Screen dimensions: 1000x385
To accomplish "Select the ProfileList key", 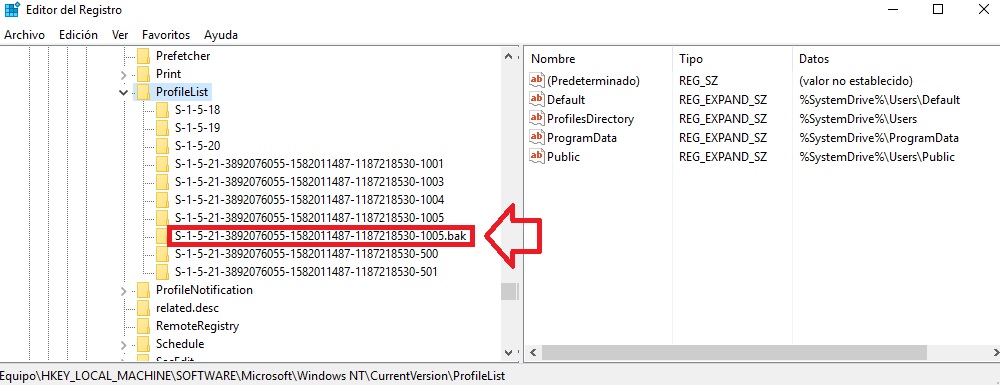I will click(x=182, y=92).
